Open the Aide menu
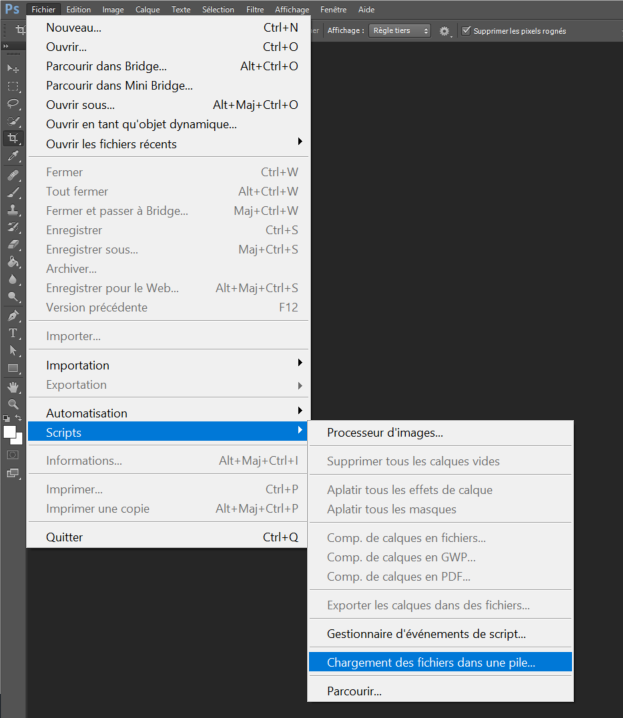 (x=366, y=9)
